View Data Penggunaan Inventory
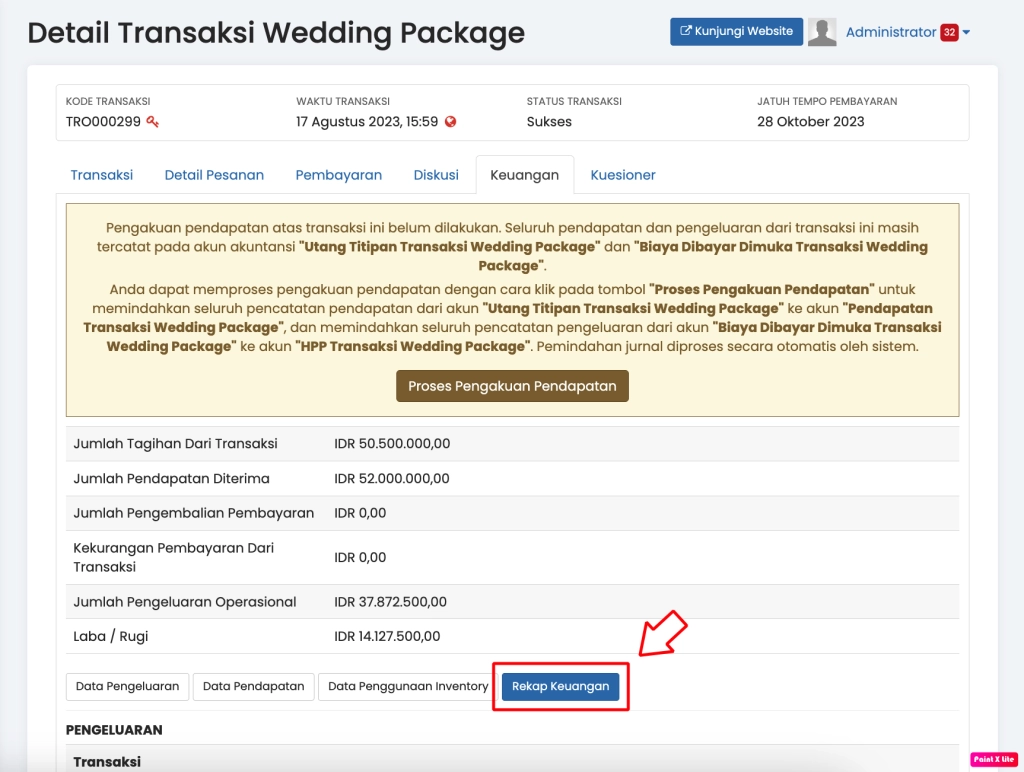 pos(408,686)
